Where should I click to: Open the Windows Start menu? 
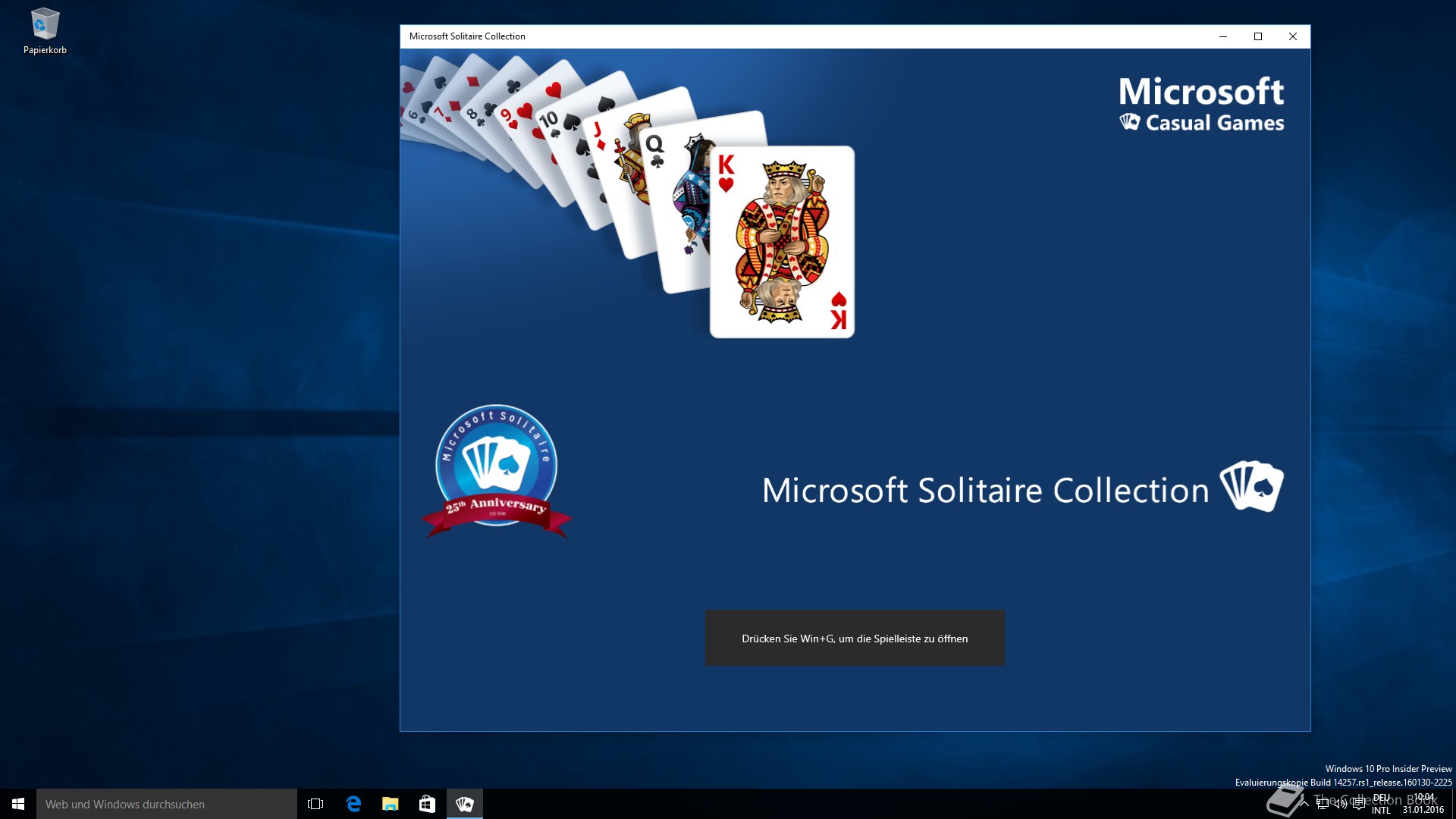point(18,804)
